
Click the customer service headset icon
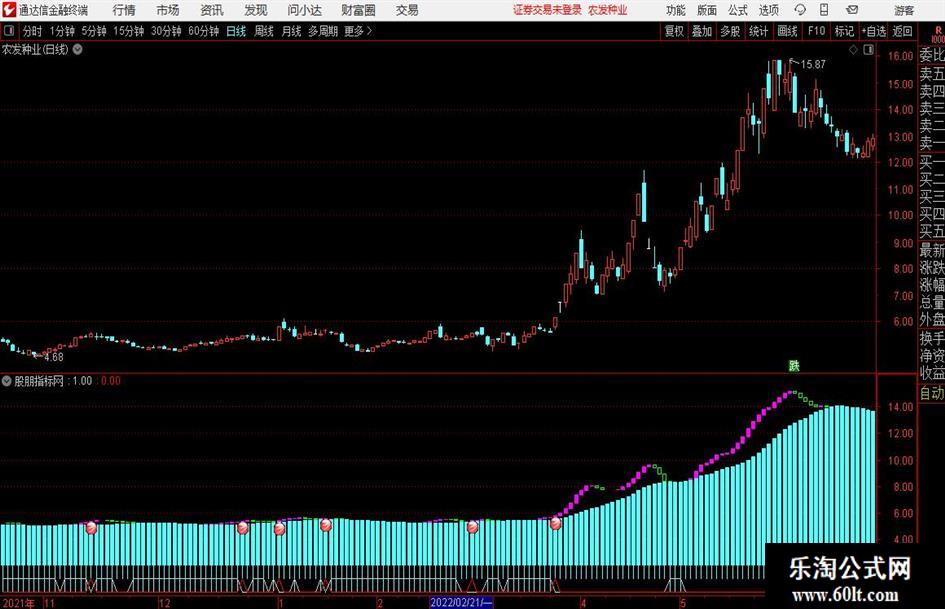point(800,10)
